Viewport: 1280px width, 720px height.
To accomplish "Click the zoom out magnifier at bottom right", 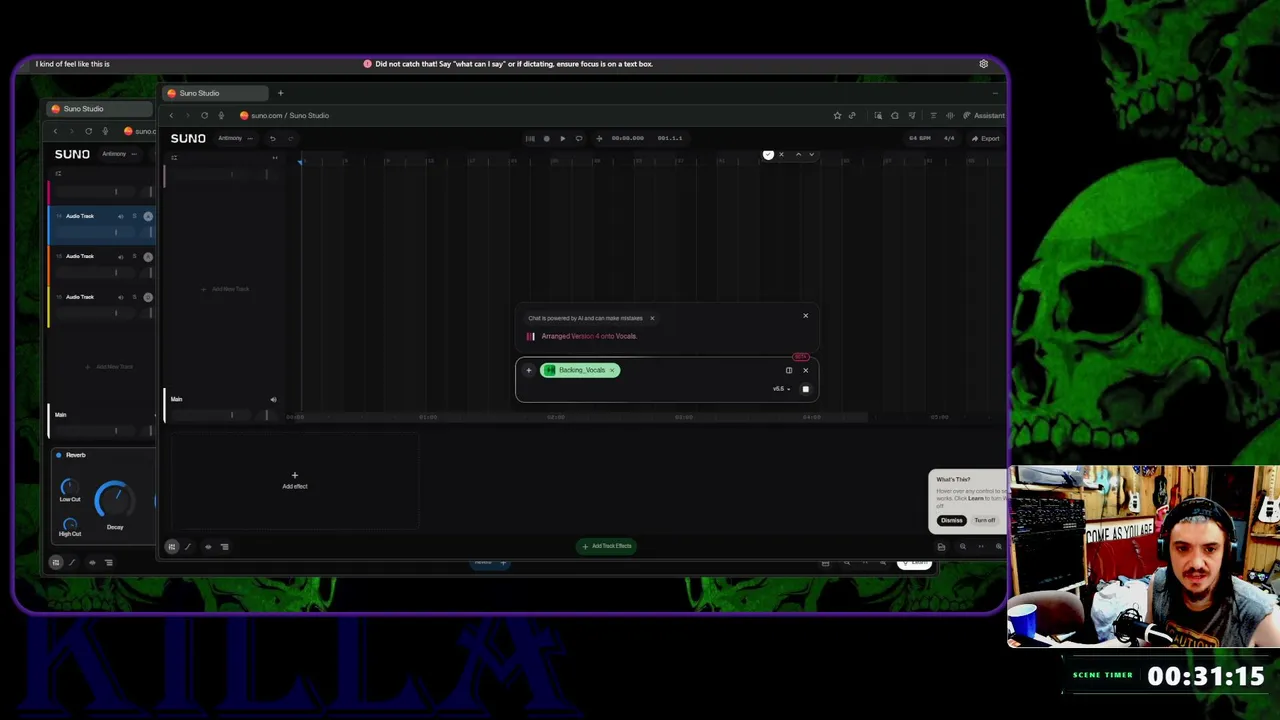I will click(962, 546).
